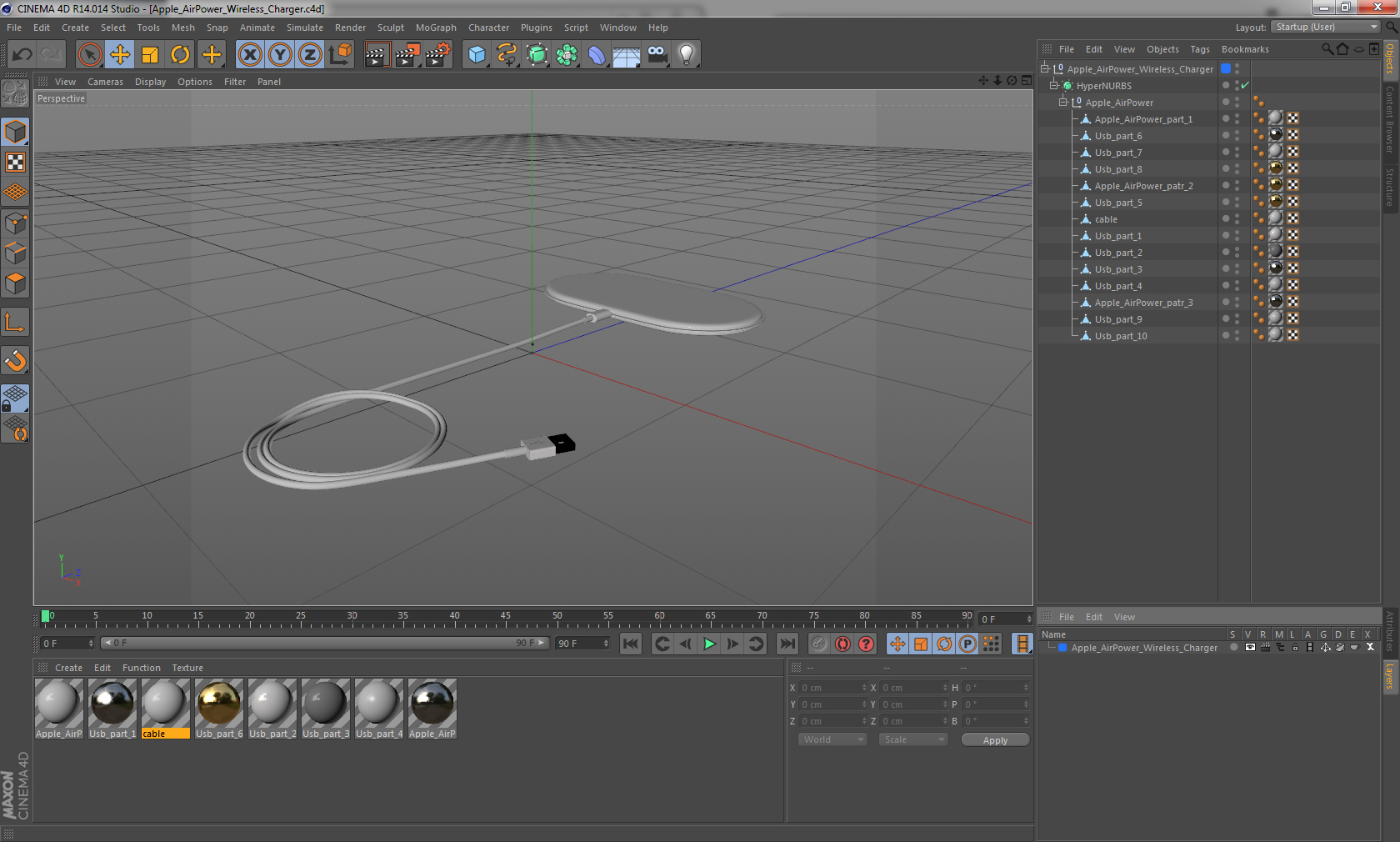Screen dimensions: 1400x842
Task: Click the coordinate system icon
Action: [x=340, y=55]
